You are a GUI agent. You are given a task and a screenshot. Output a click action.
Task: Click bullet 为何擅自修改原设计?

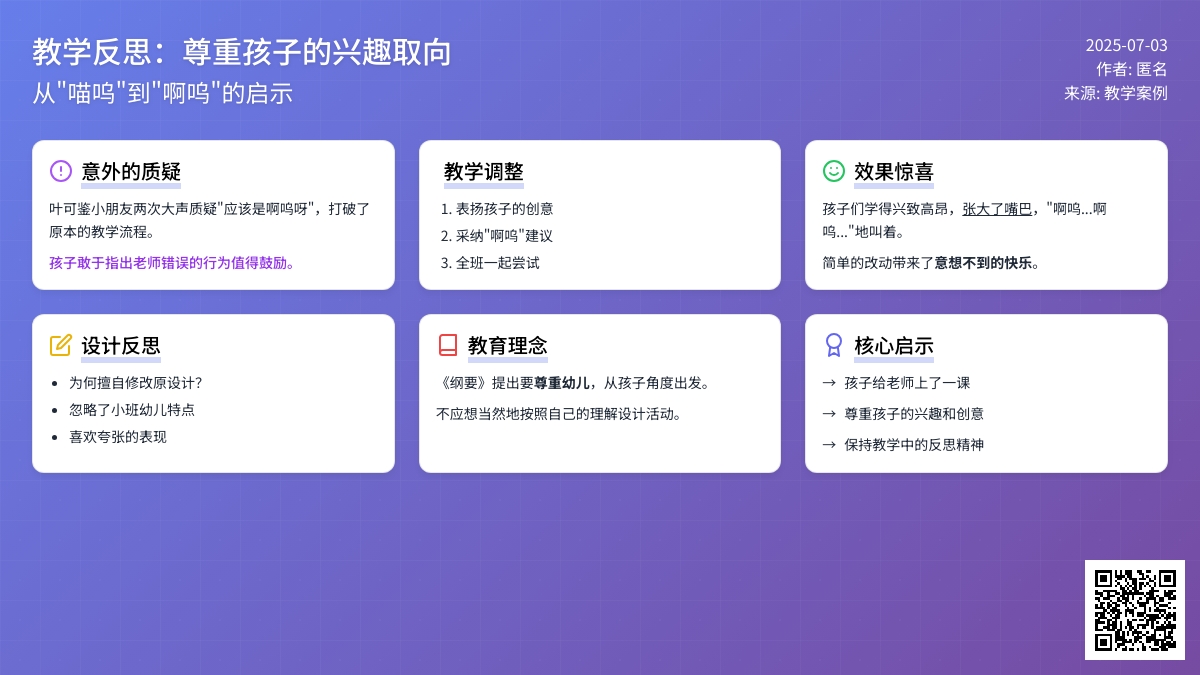coord(135,382)
